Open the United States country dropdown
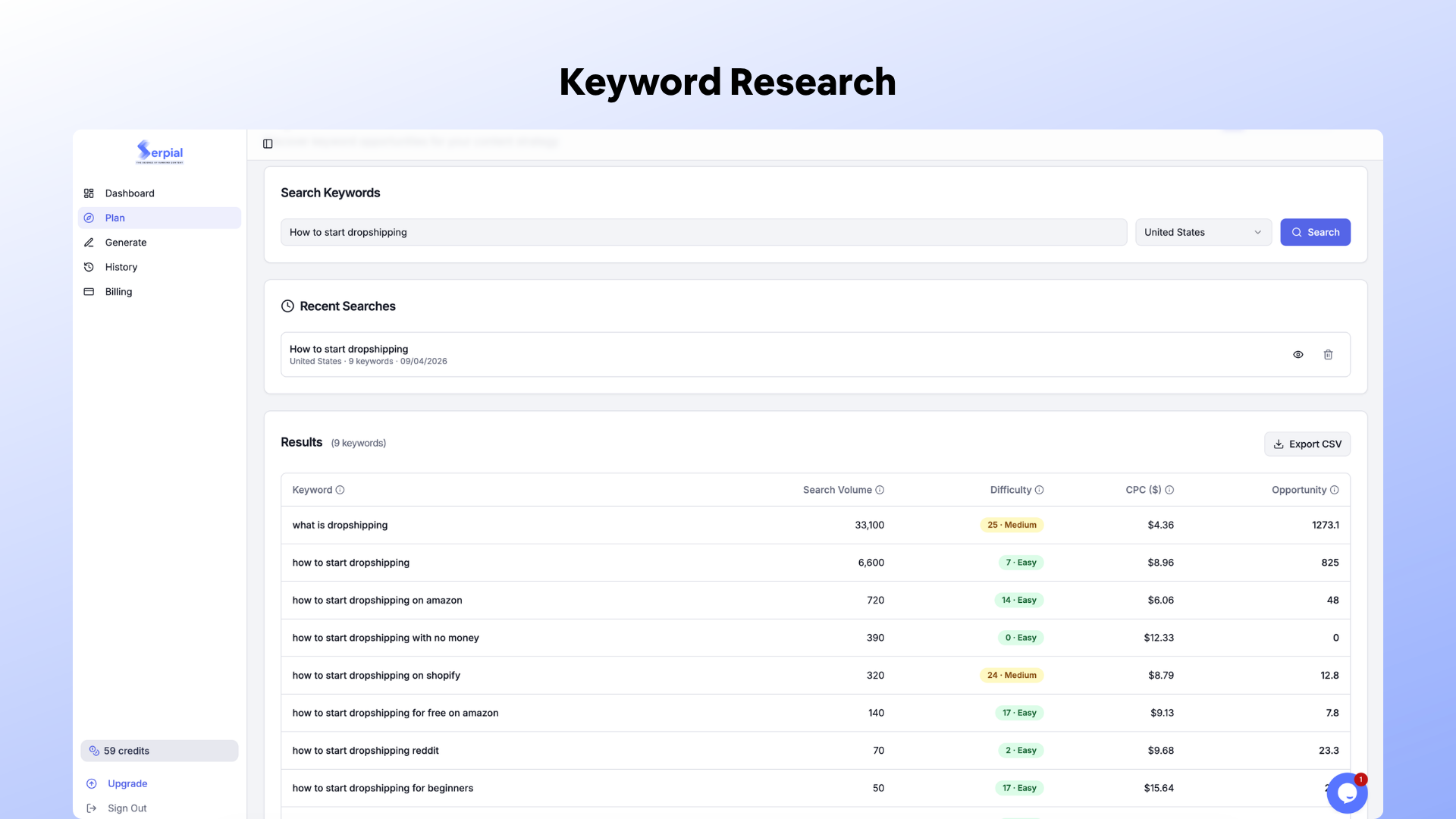Image resolution: width=1456 pixels, height=819 pixels. pyautogui.click(x=1203, y=233)
